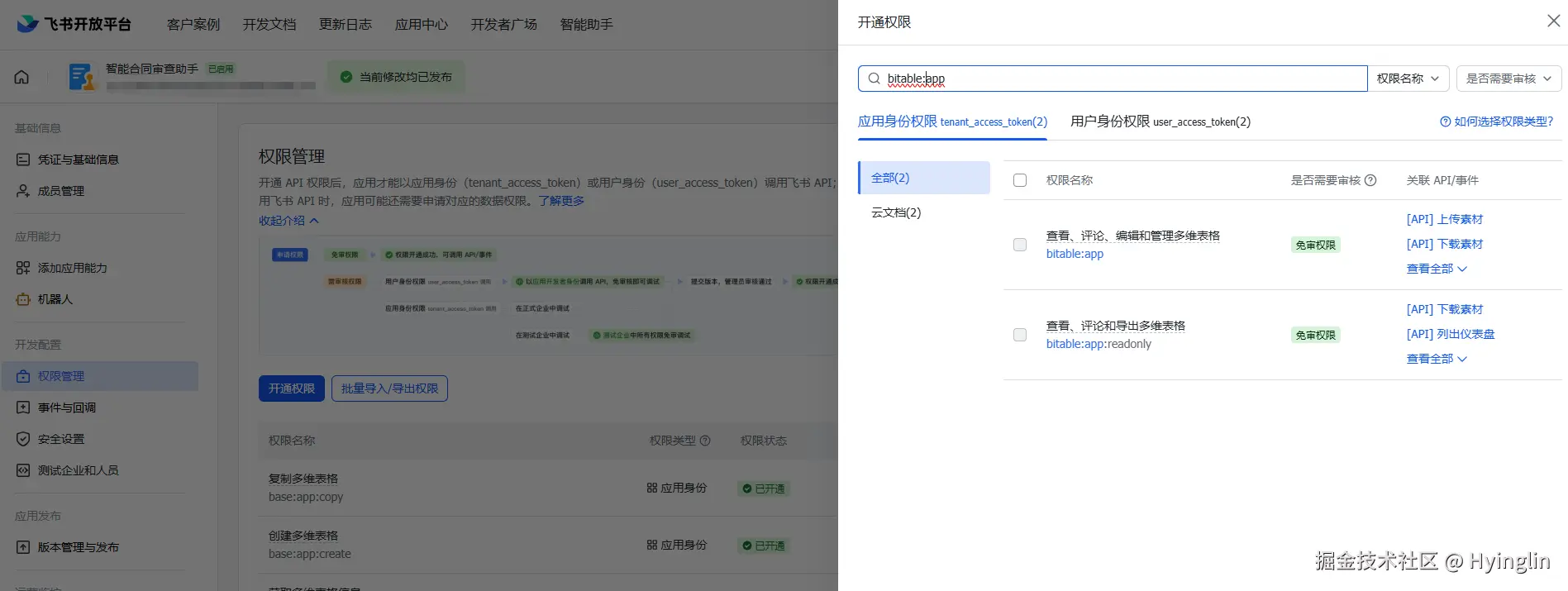Viewport: 1568px width, 591px height.
Task: Click the 事件与回调 sidebar icon
Action: (23, 408)
